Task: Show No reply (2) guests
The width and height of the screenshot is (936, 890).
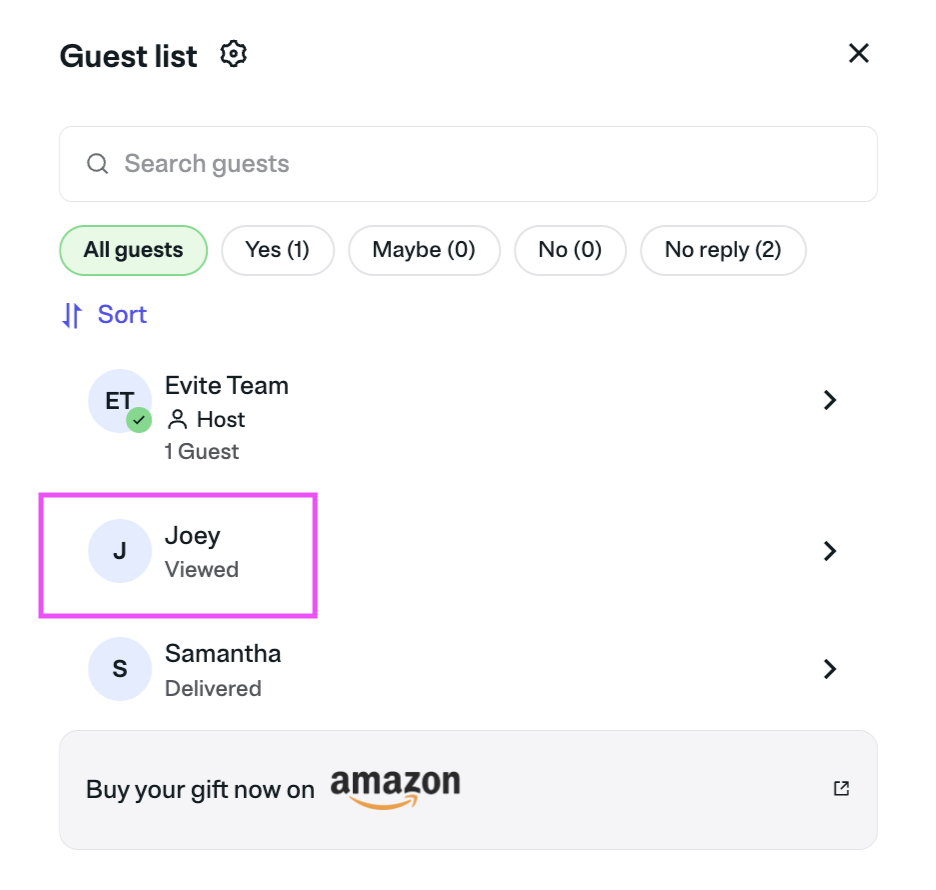Action: pos(722,250)
